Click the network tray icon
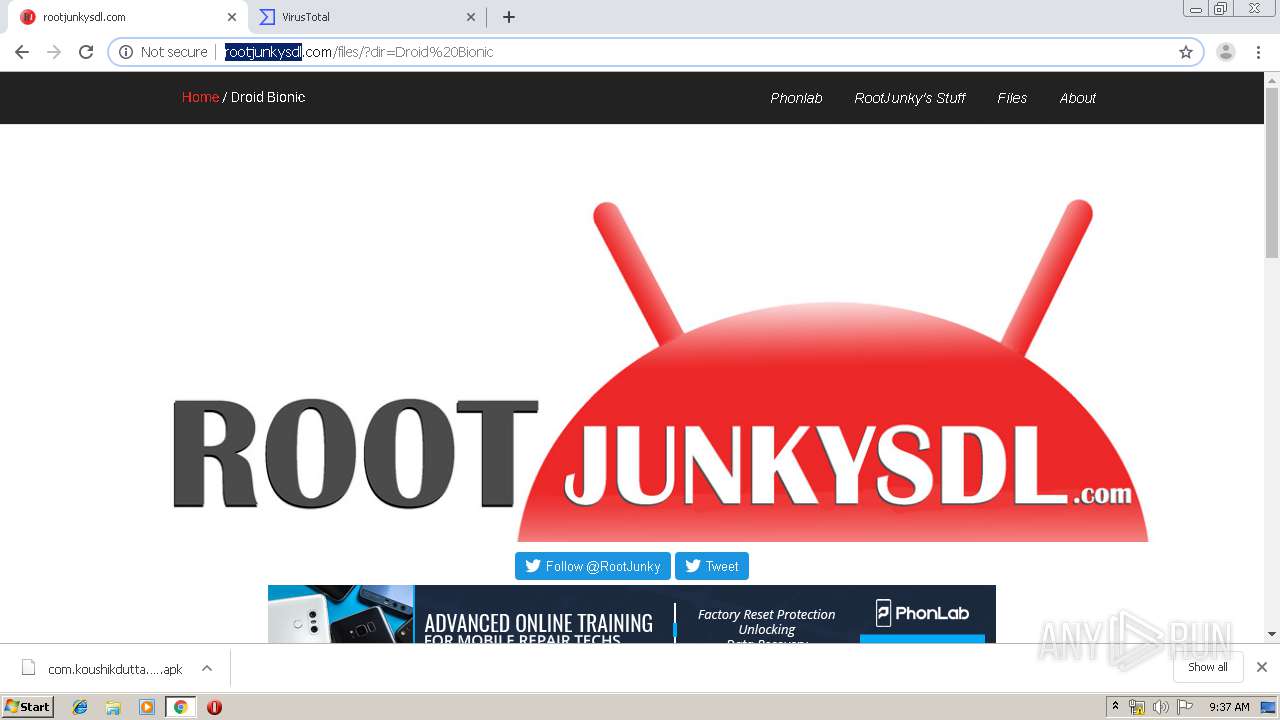 (1137, 707)
